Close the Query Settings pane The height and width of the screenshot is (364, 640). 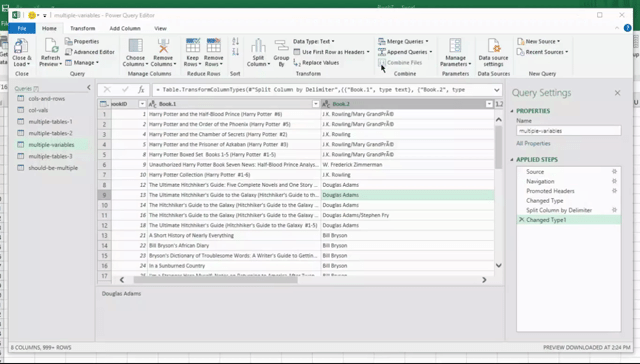click(x=617, y=93)
